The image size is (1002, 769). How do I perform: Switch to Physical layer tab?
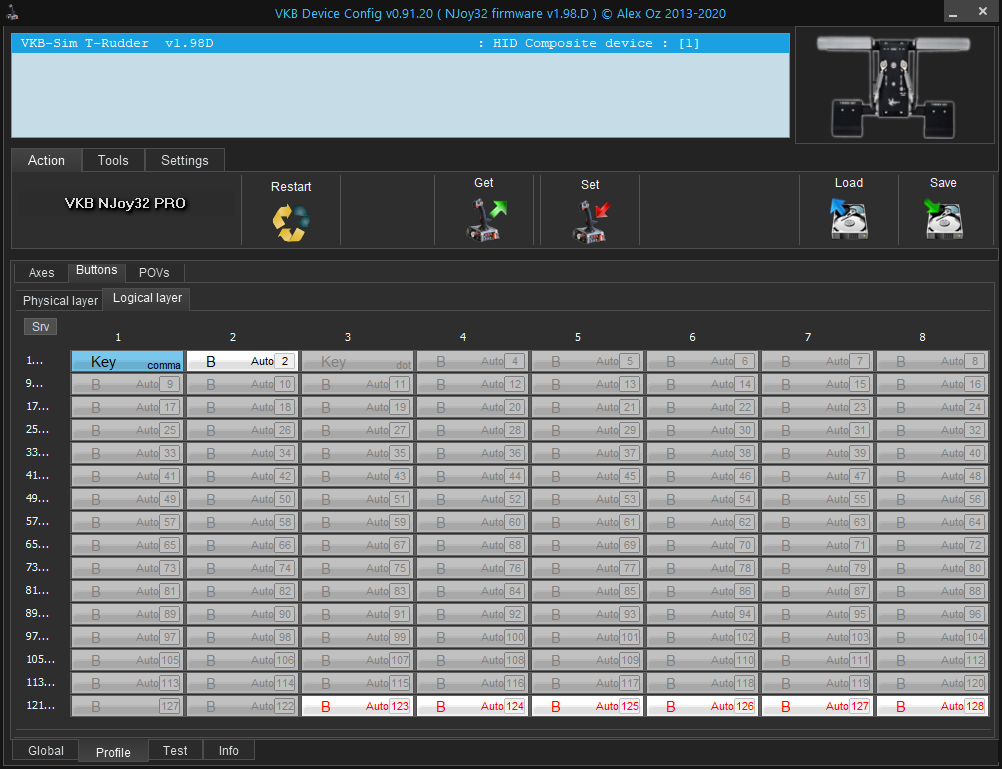coord(60,300)
